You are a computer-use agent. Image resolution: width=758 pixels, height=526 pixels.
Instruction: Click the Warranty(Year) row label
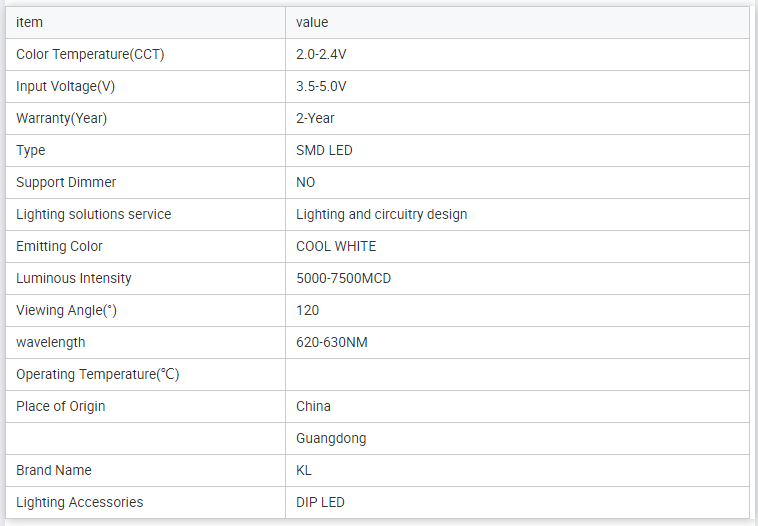coord(62,118)
